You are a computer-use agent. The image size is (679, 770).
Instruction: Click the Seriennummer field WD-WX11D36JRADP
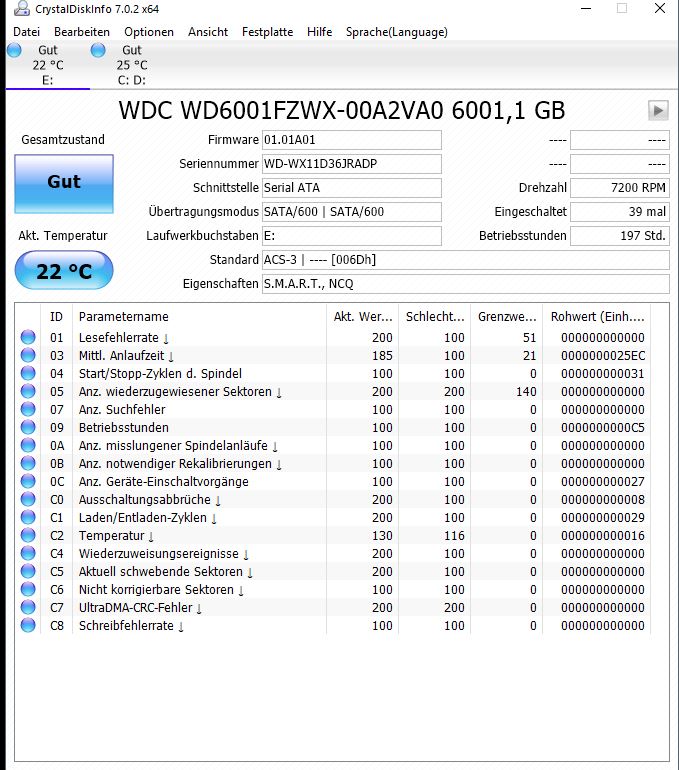click(x=352, y=164)
